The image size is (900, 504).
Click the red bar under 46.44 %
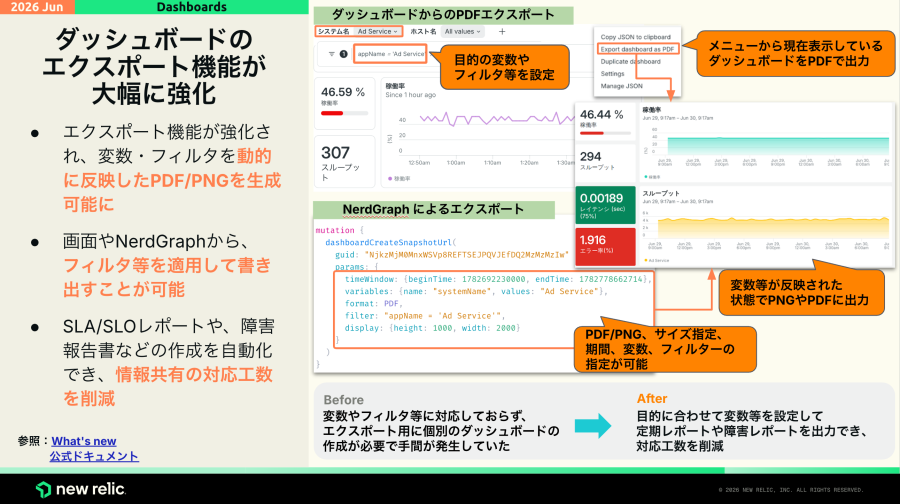(591, 133)
